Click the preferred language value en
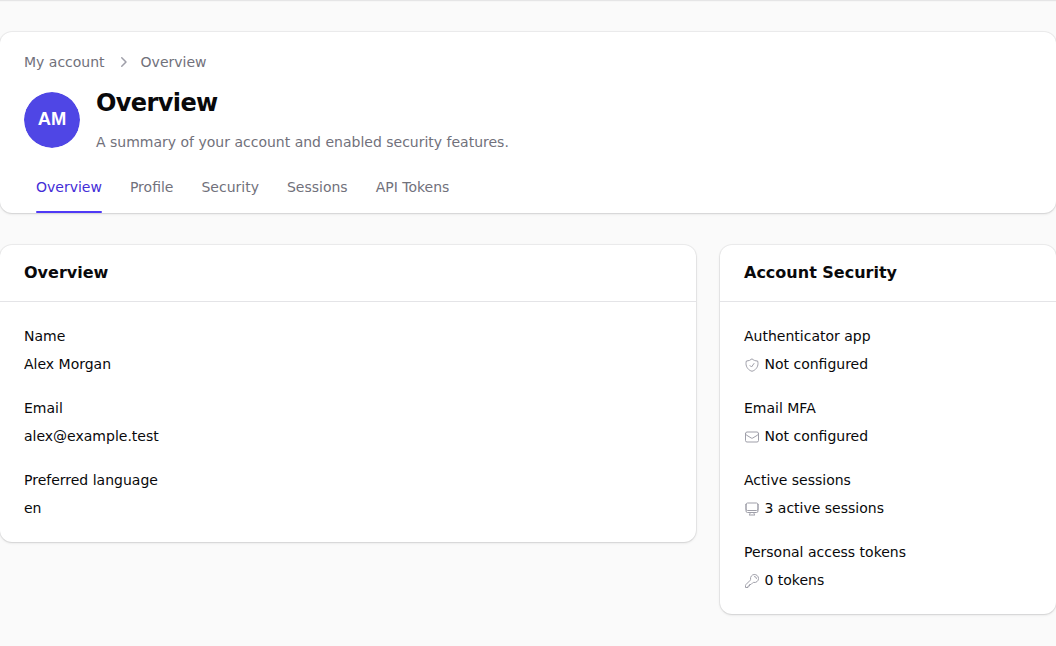The image size is (1056, 646). pos(33,509)
